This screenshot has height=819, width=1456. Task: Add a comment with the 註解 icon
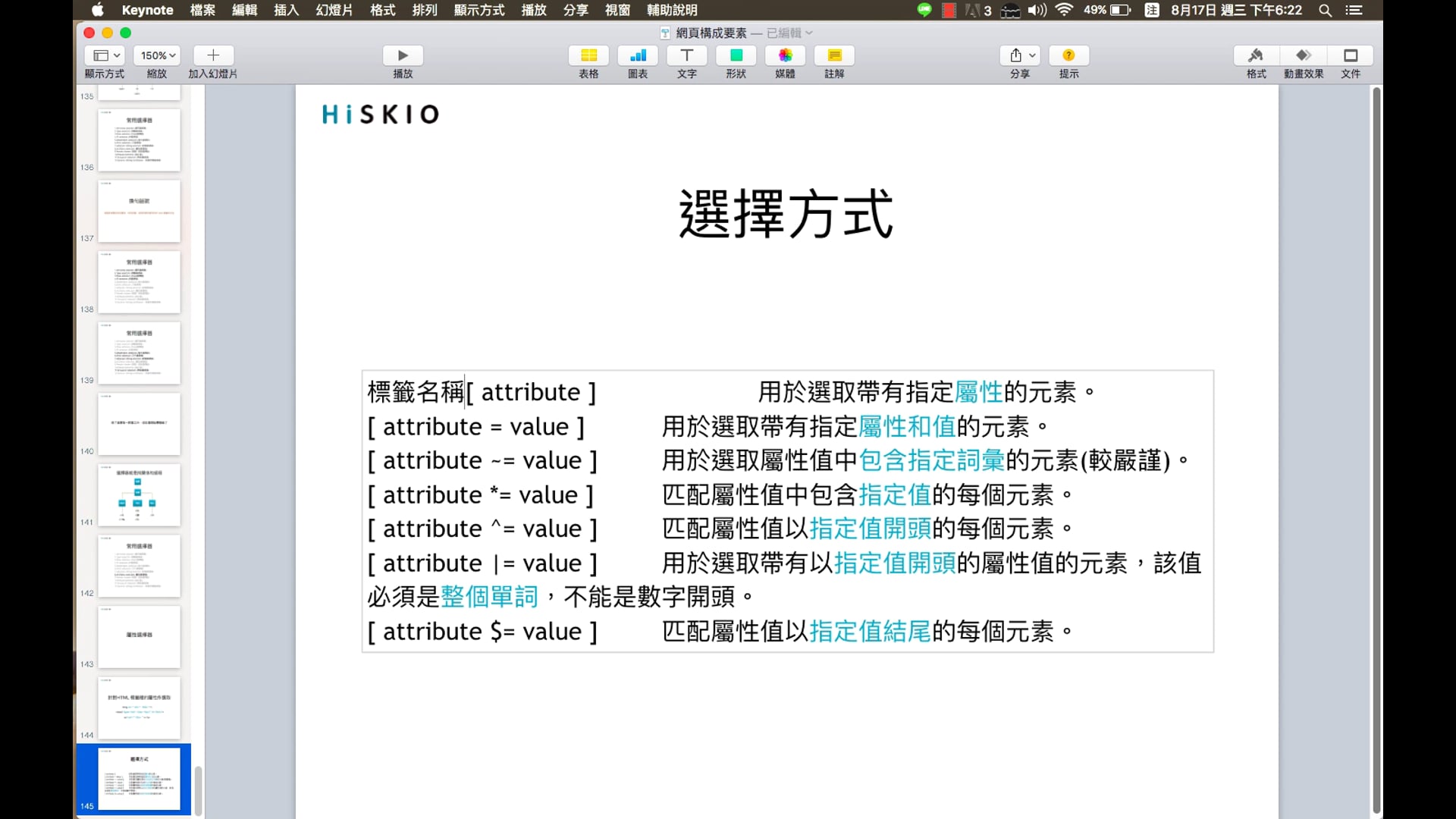834,55
